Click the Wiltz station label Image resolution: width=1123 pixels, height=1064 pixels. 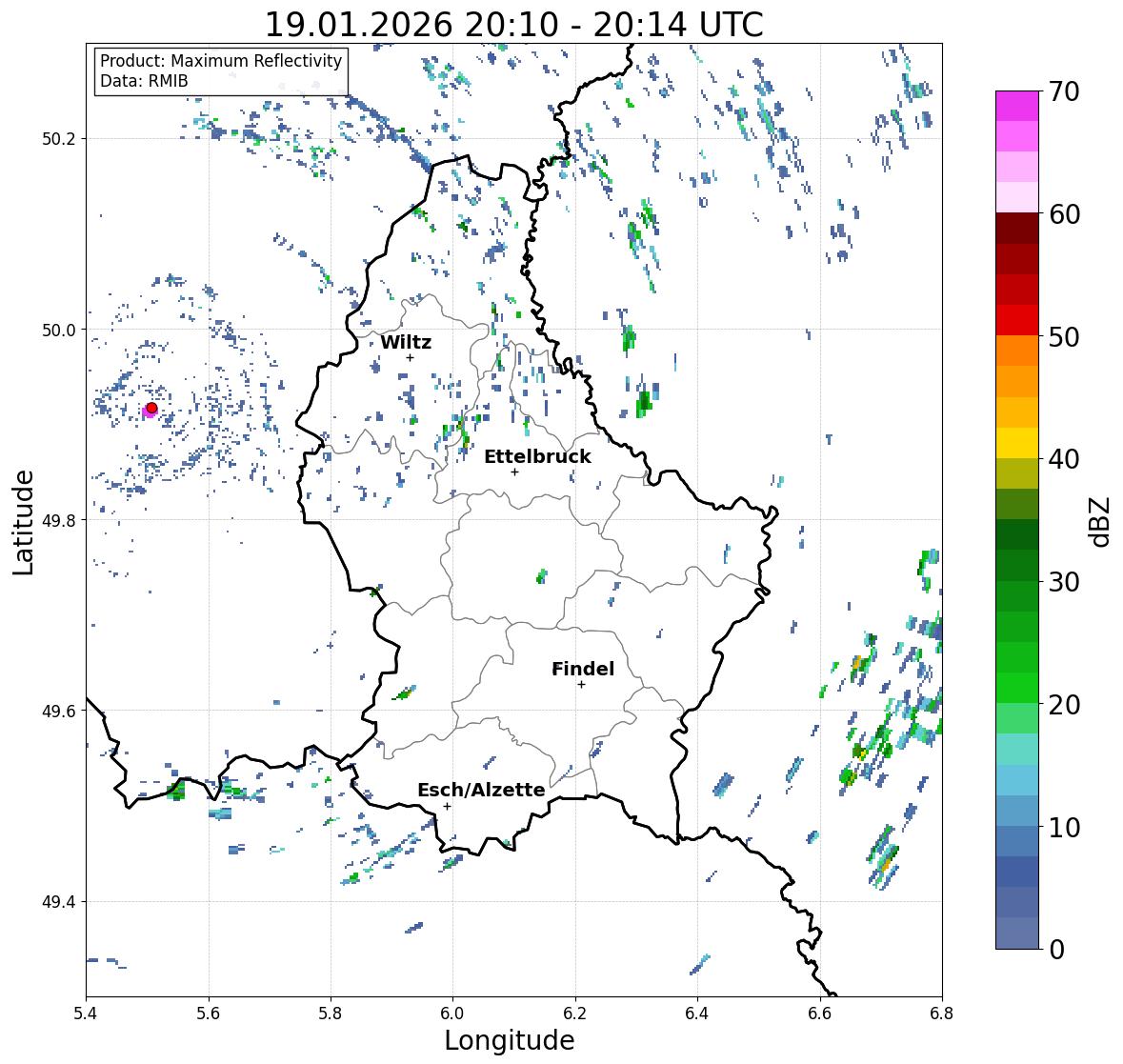(x=406, y=342)
